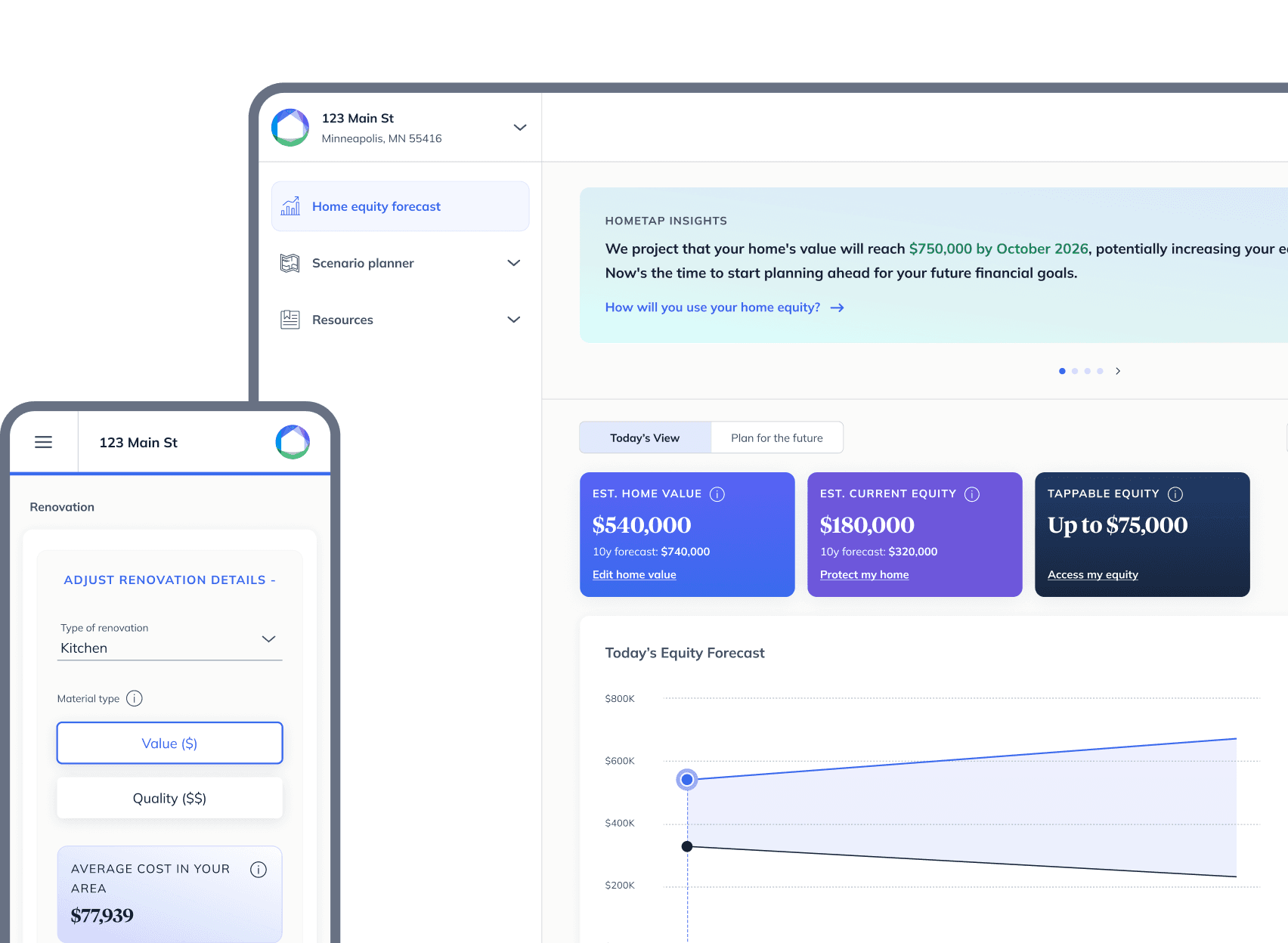Image resolution: width=1288 pixels, height=943 pixels.
Task: Click the info icon next to Tappable Equity
Action: tap(1175, 494)
